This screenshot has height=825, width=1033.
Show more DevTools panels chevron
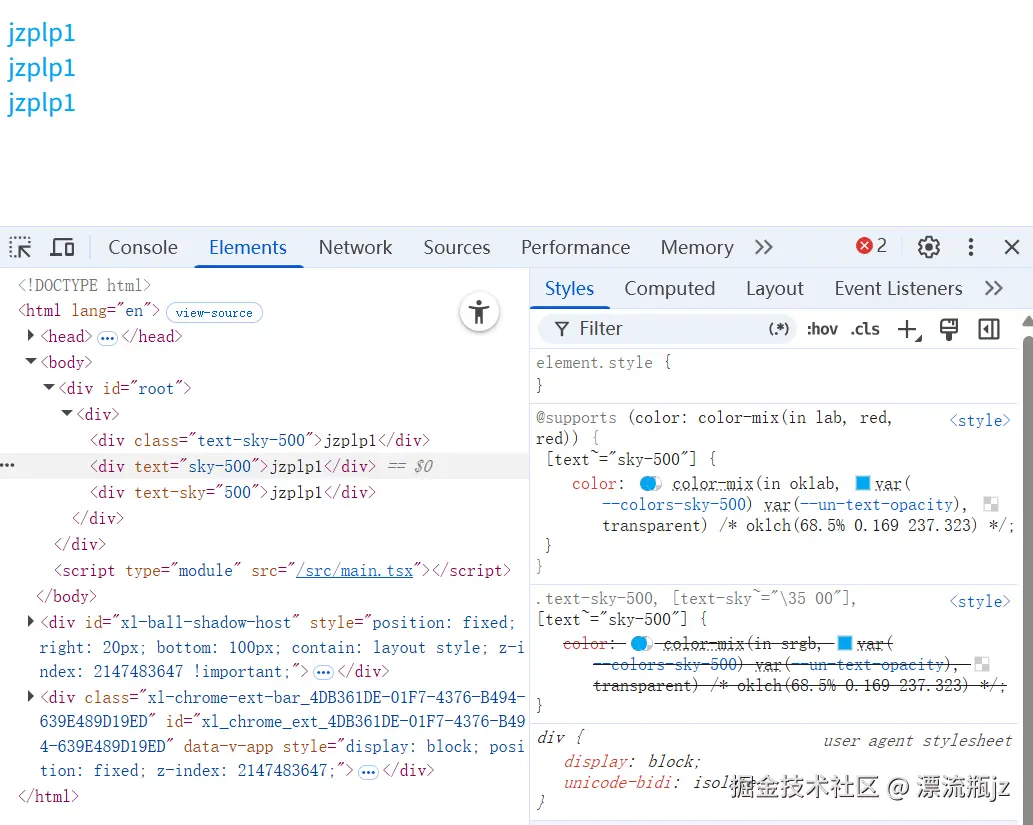coord(764,247)
